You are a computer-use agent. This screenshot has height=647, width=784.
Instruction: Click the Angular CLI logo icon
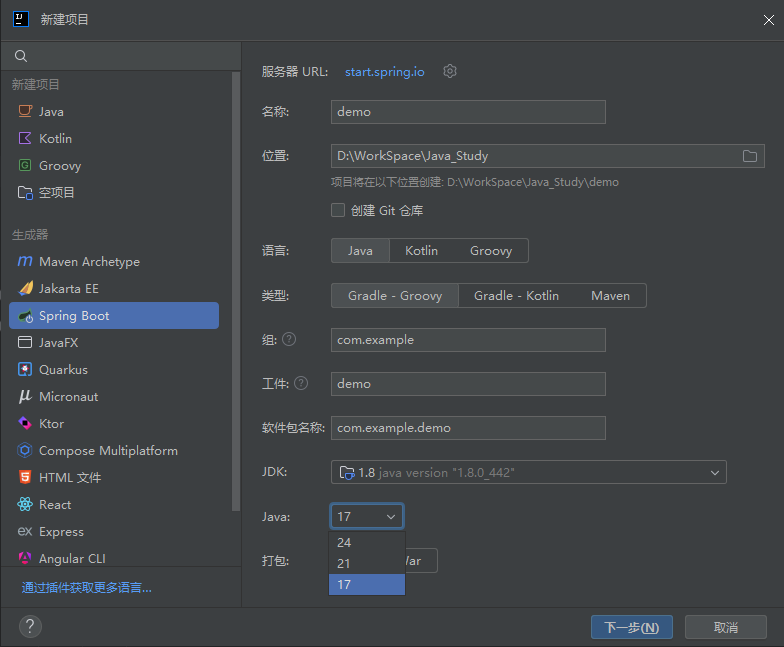pyautogui.click(x=25, y=558)
